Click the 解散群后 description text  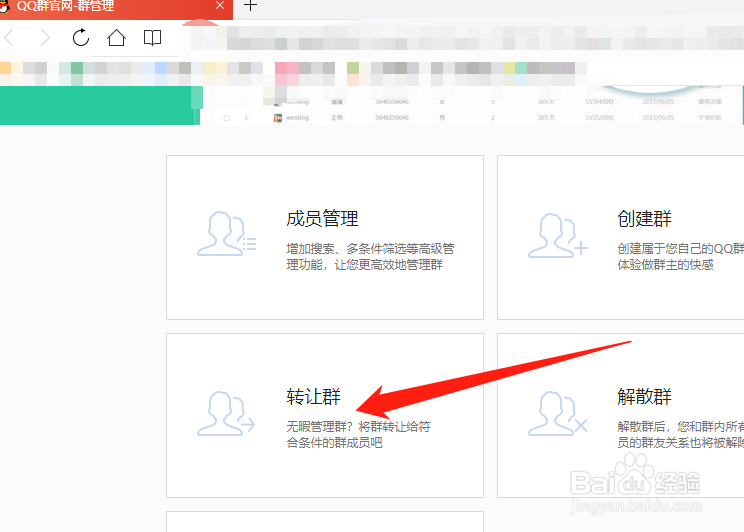click(x=680, y=434)
